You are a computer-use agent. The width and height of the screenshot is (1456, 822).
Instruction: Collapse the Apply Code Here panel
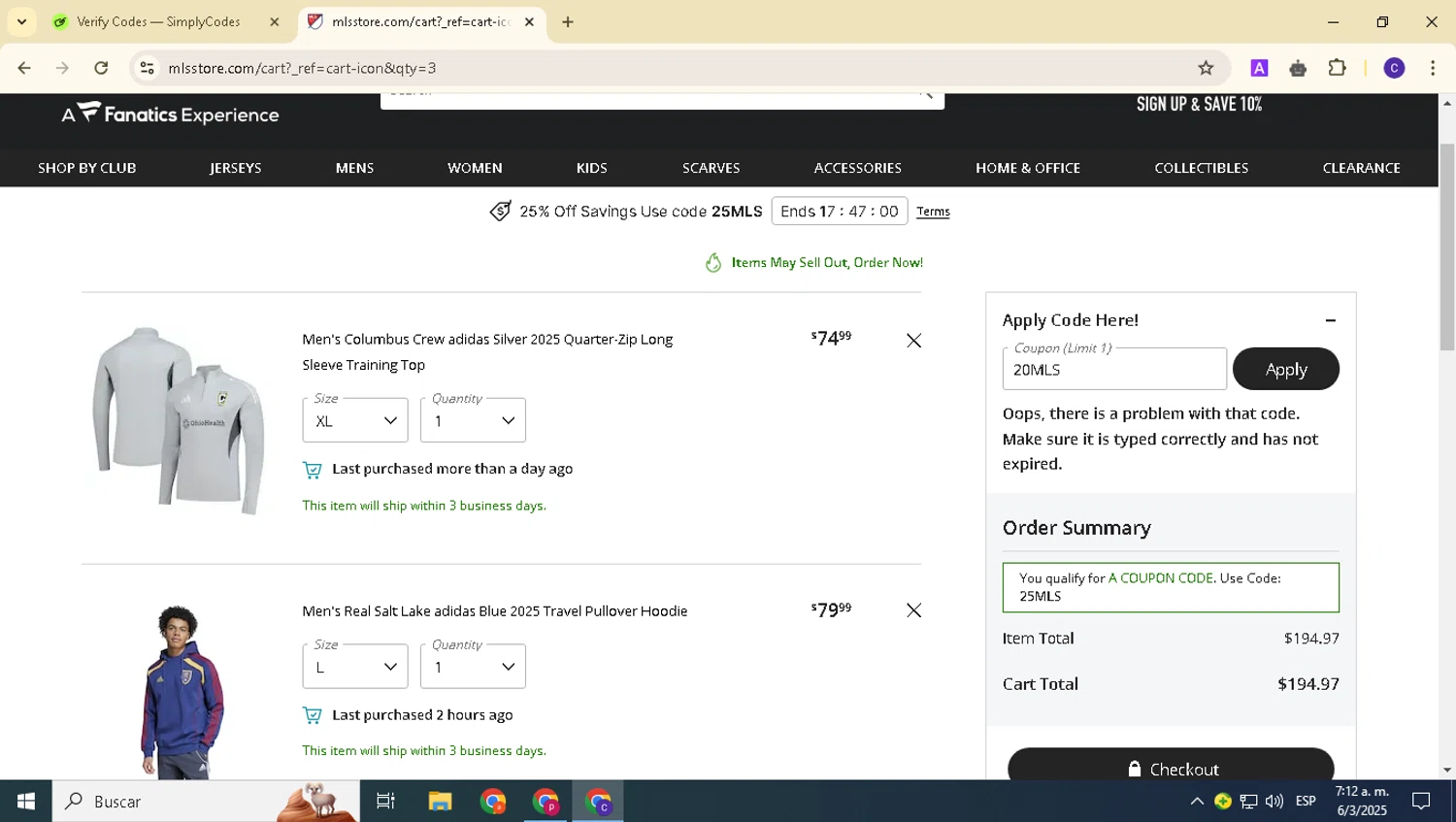pyautogui.click(x=1331, y=320)
